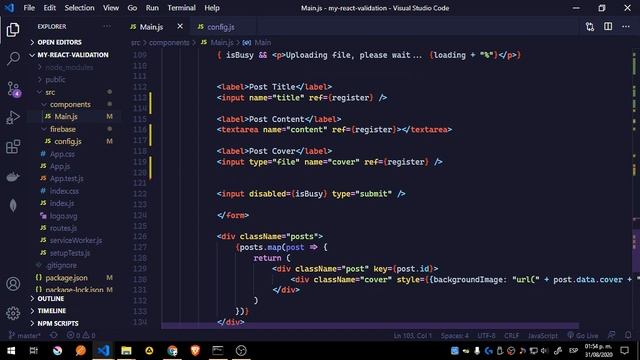Click components breadcrumb in editor path
Image resolution: width=640 pixels, height=360 pixels.
[x=169, y=42]
